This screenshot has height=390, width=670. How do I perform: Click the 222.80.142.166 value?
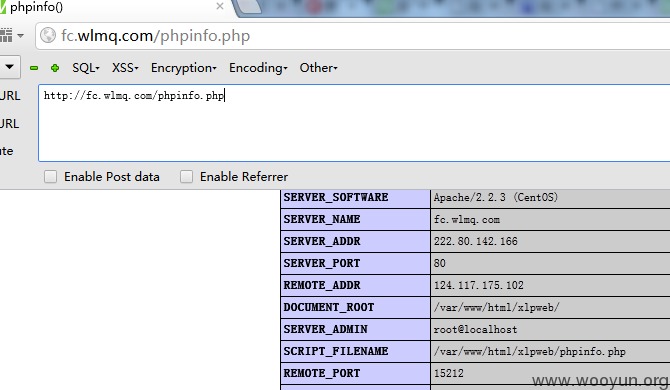[x=476, y=241]
